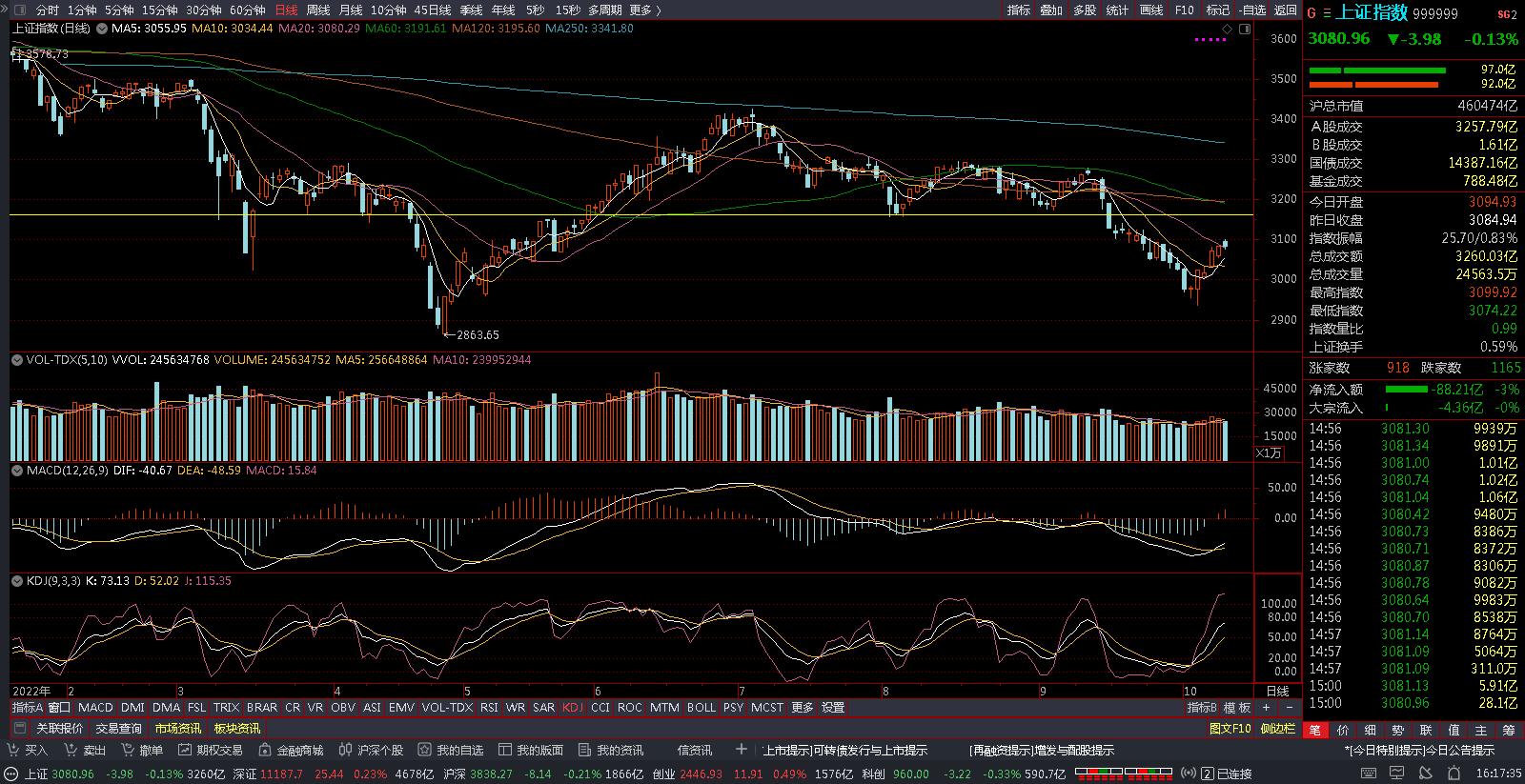
Task: Toggle 标记 marking
Action: 1218,10
